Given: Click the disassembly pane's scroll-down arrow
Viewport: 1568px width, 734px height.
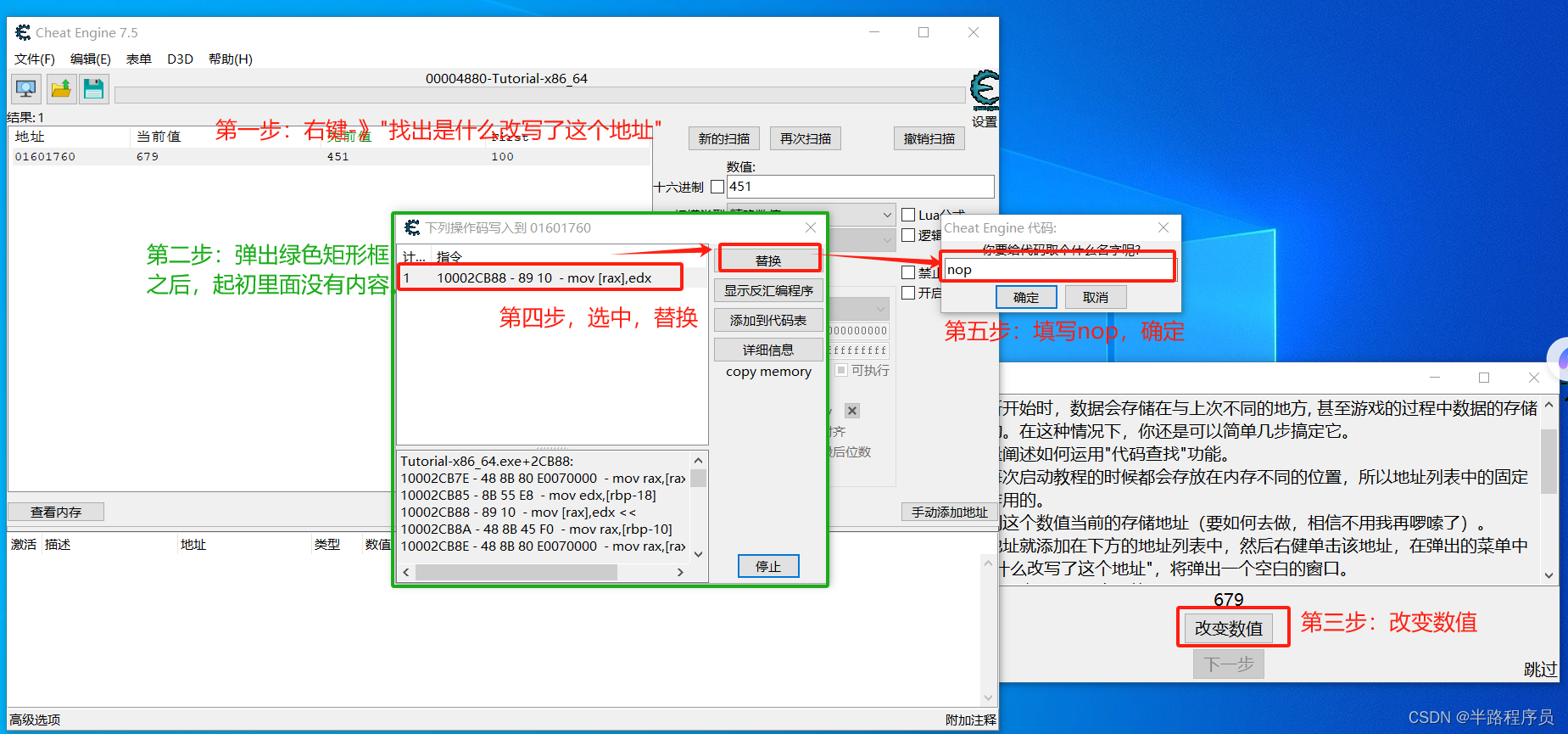Looking at the screenshot, I should coord(699,554).
